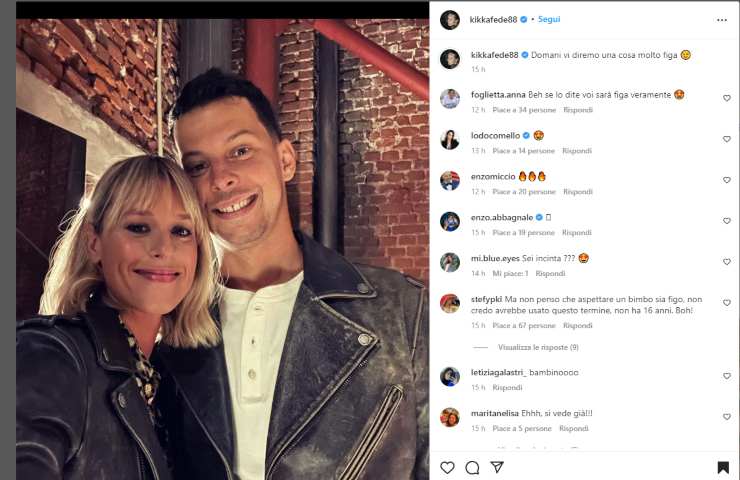Like the post with heart icon
740x480 pixels.
tap(447, 467)
